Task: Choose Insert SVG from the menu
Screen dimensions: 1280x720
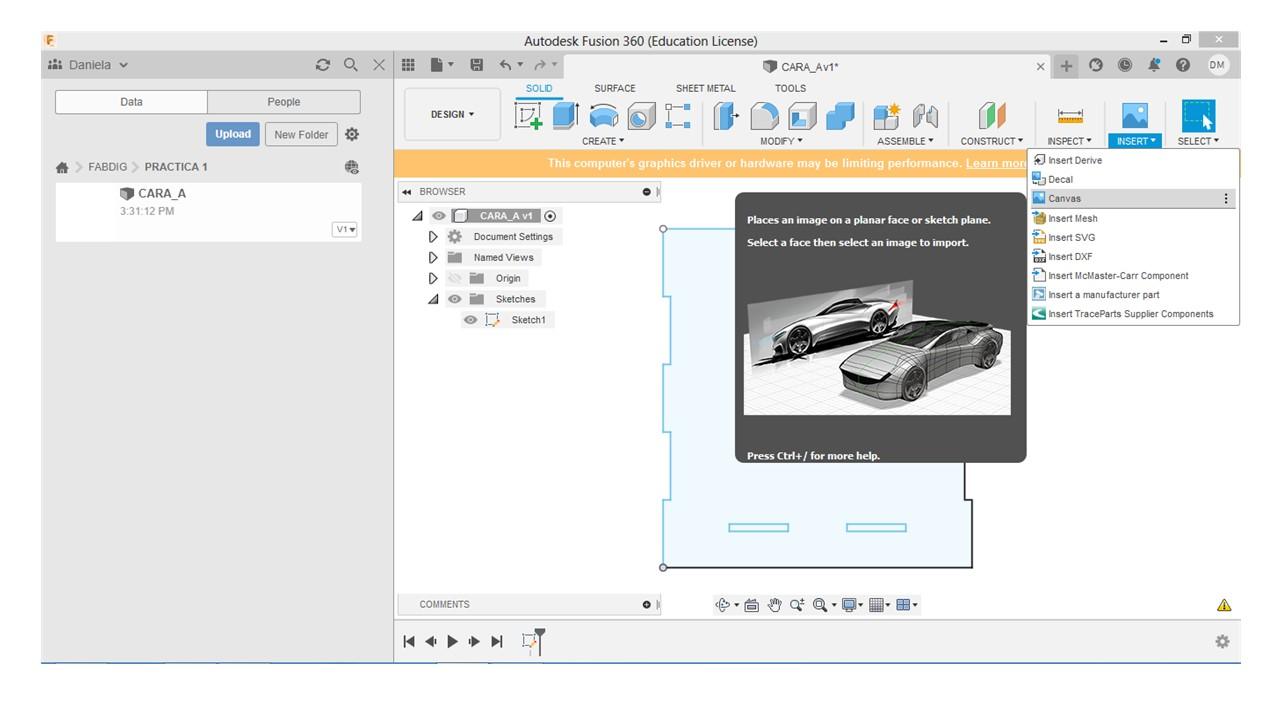Action: (x=1134, y=237)
